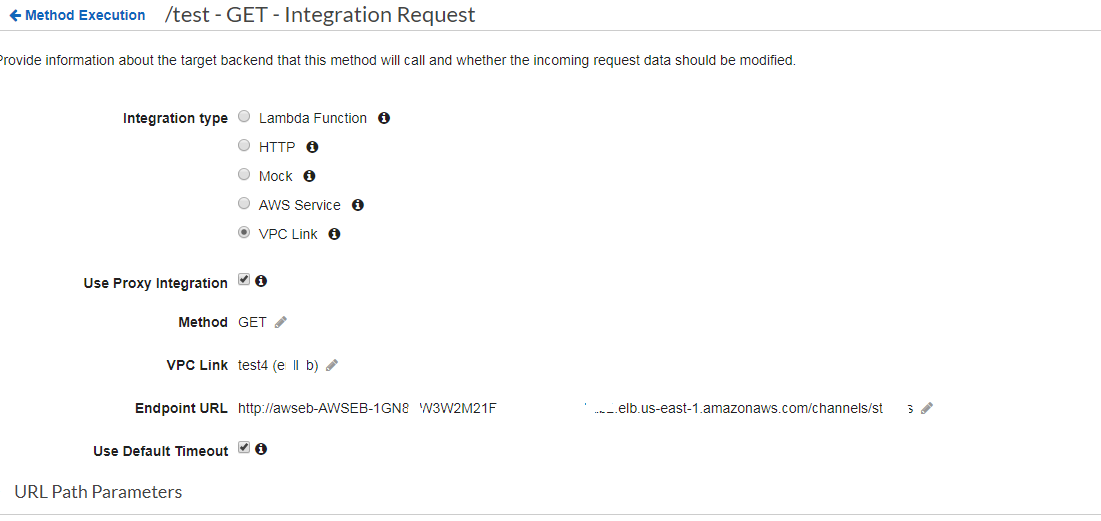The image size is (1101, 521).
Task: Expand URL Path Parameters section
Action: click(x=98, y=492)
